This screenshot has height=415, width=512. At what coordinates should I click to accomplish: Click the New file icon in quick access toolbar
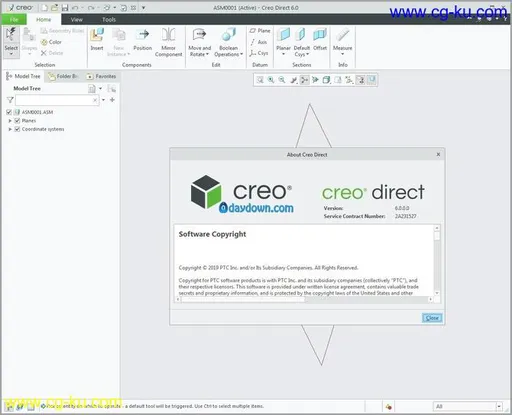[44, 7]
